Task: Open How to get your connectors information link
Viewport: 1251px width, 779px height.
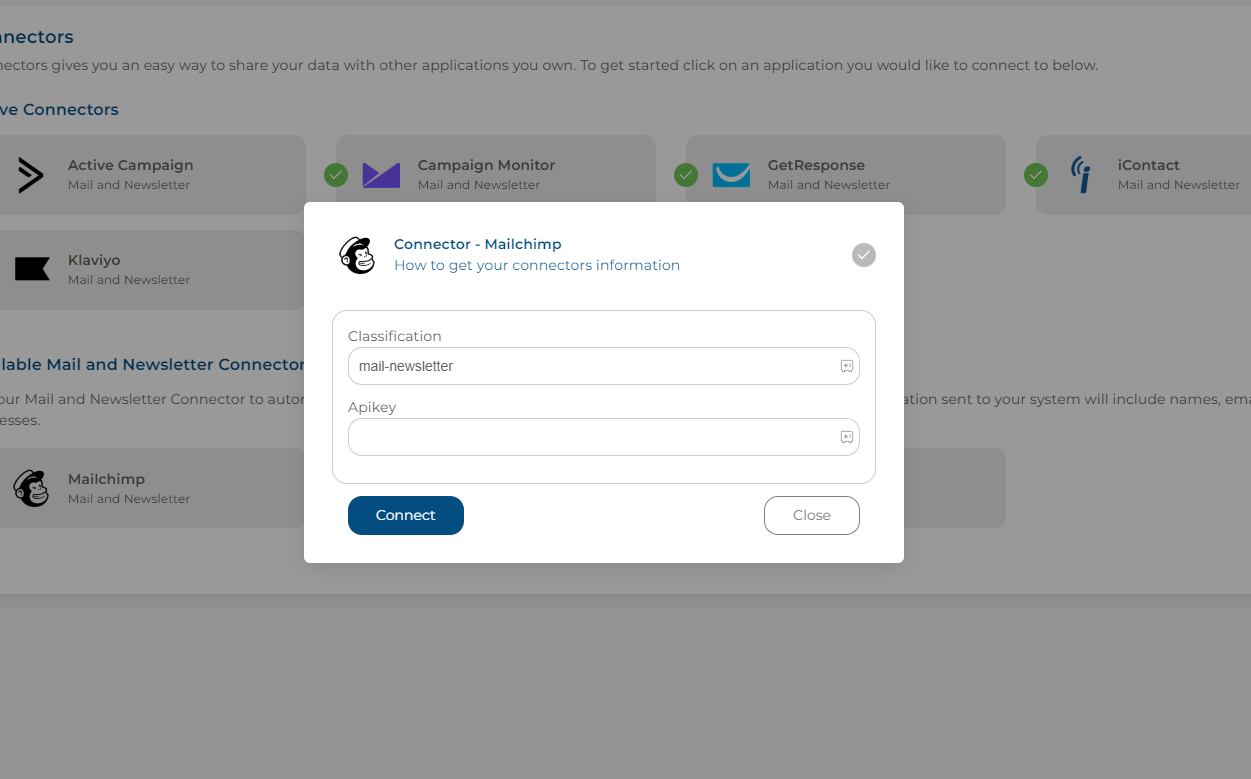Action: coord(537,265)
